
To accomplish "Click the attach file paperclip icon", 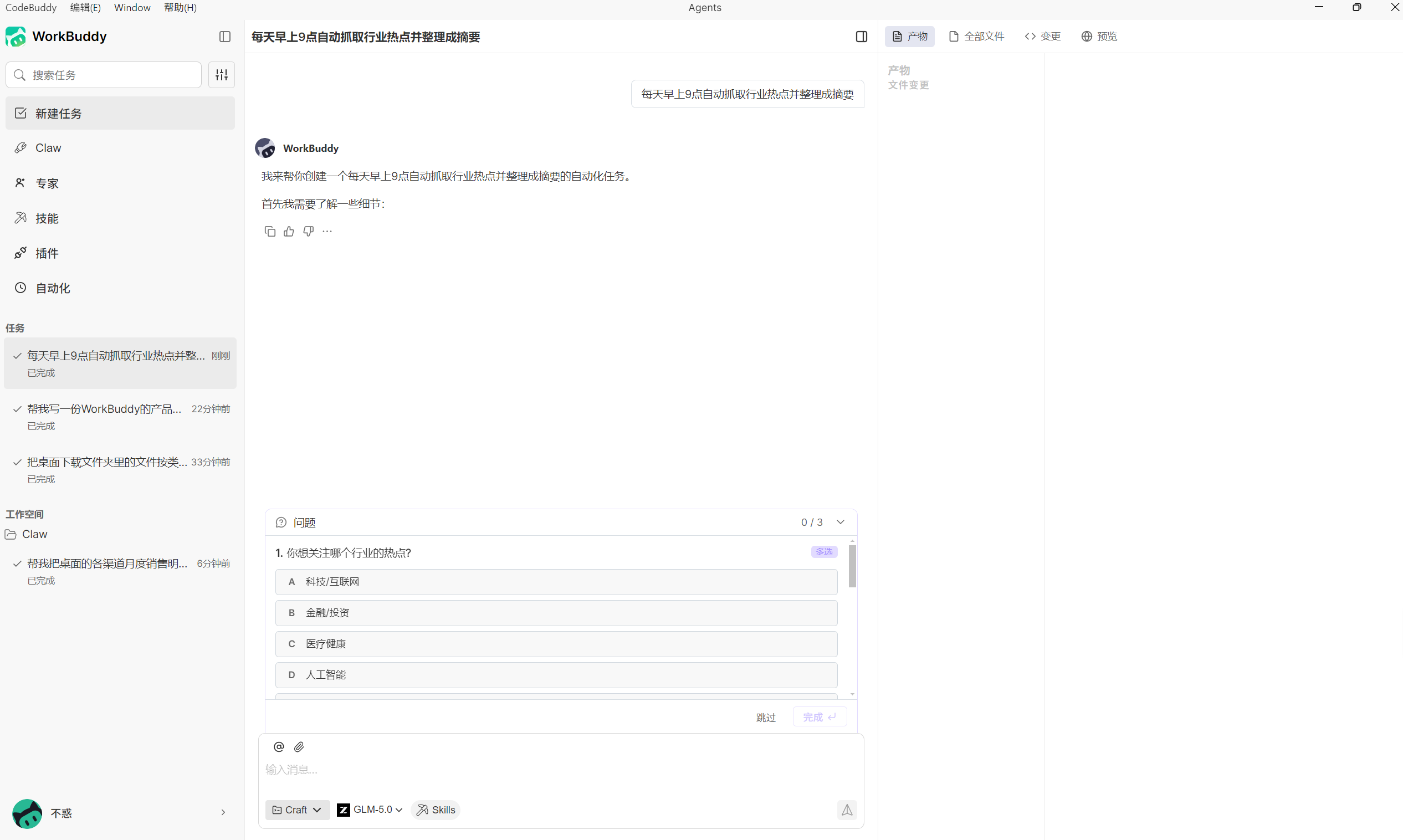I will (299, 746).
